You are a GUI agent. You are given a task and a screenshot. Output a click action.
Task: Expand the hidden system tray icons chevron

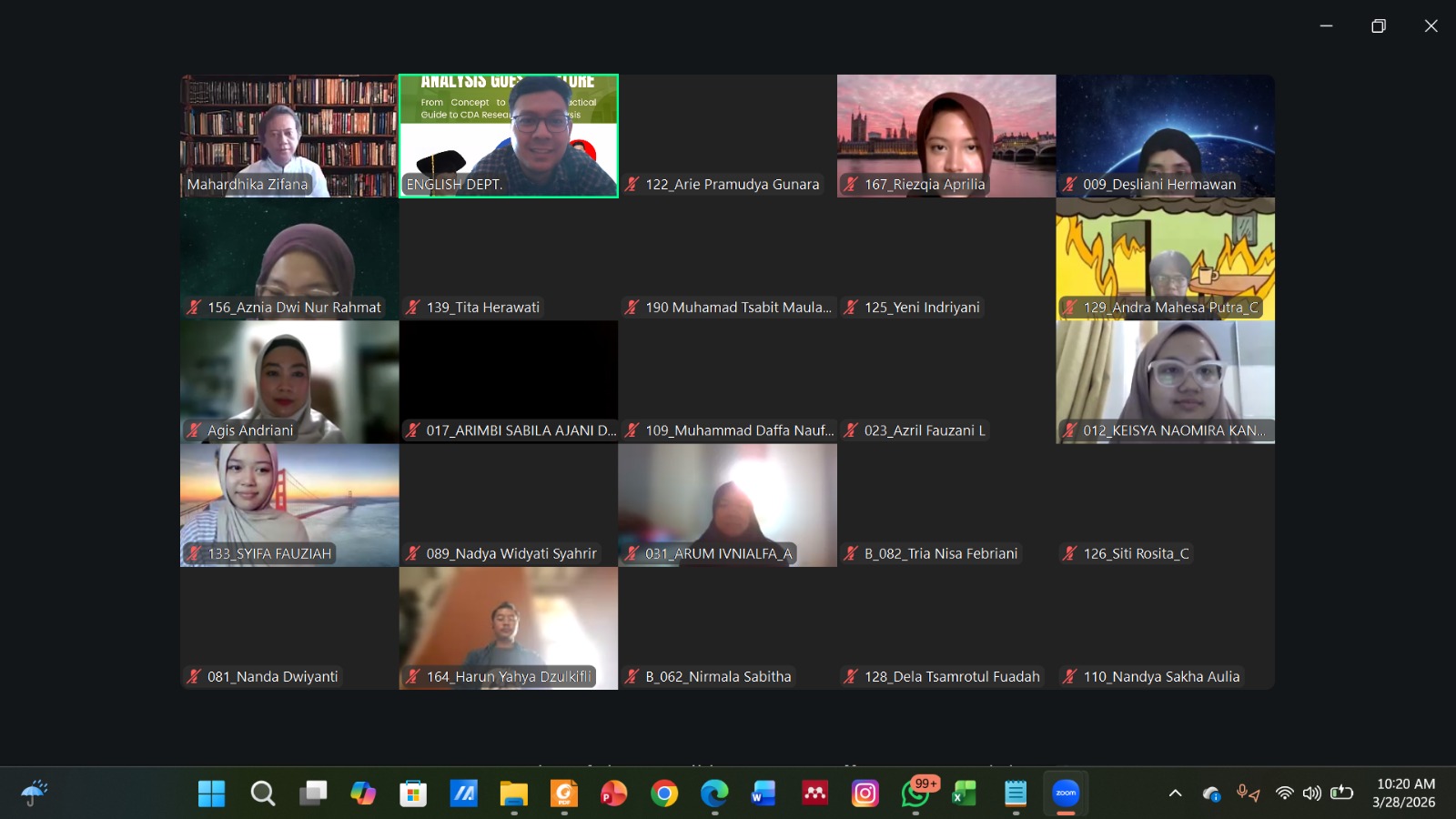1175,794
